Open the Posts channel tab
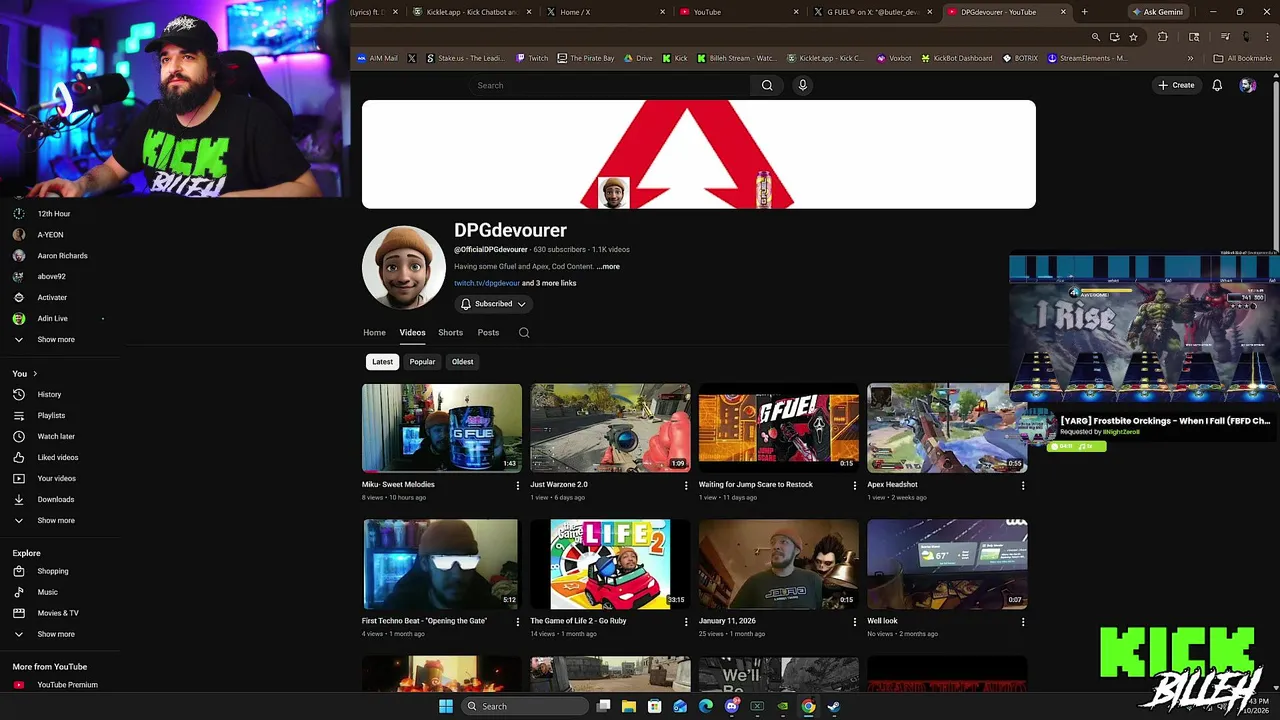 tap(488, 333)
